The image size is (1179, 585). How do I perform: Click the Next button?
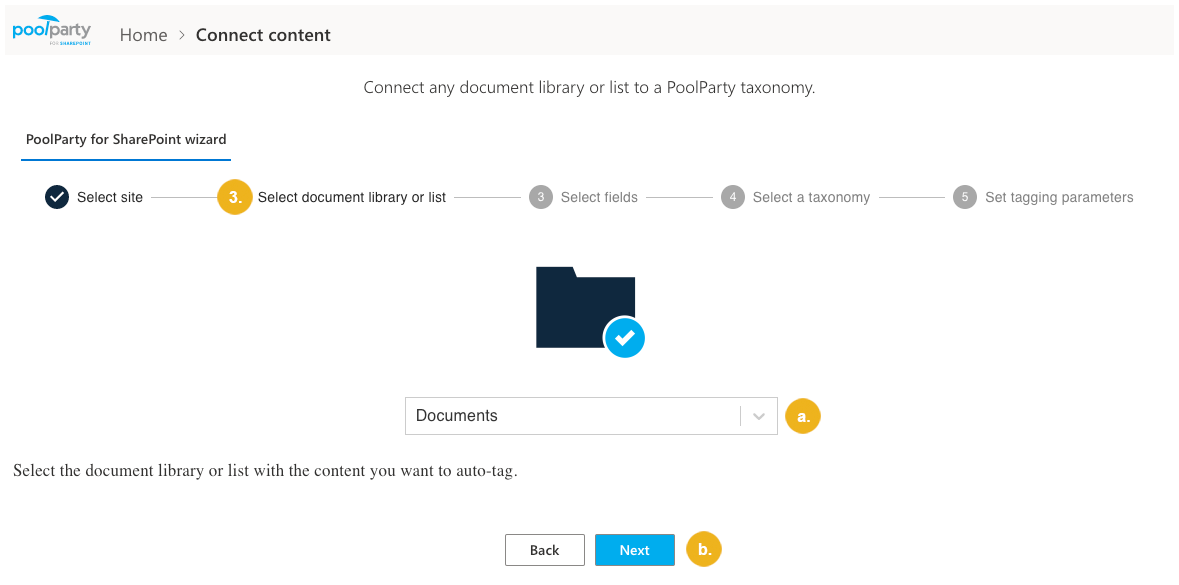634,550
